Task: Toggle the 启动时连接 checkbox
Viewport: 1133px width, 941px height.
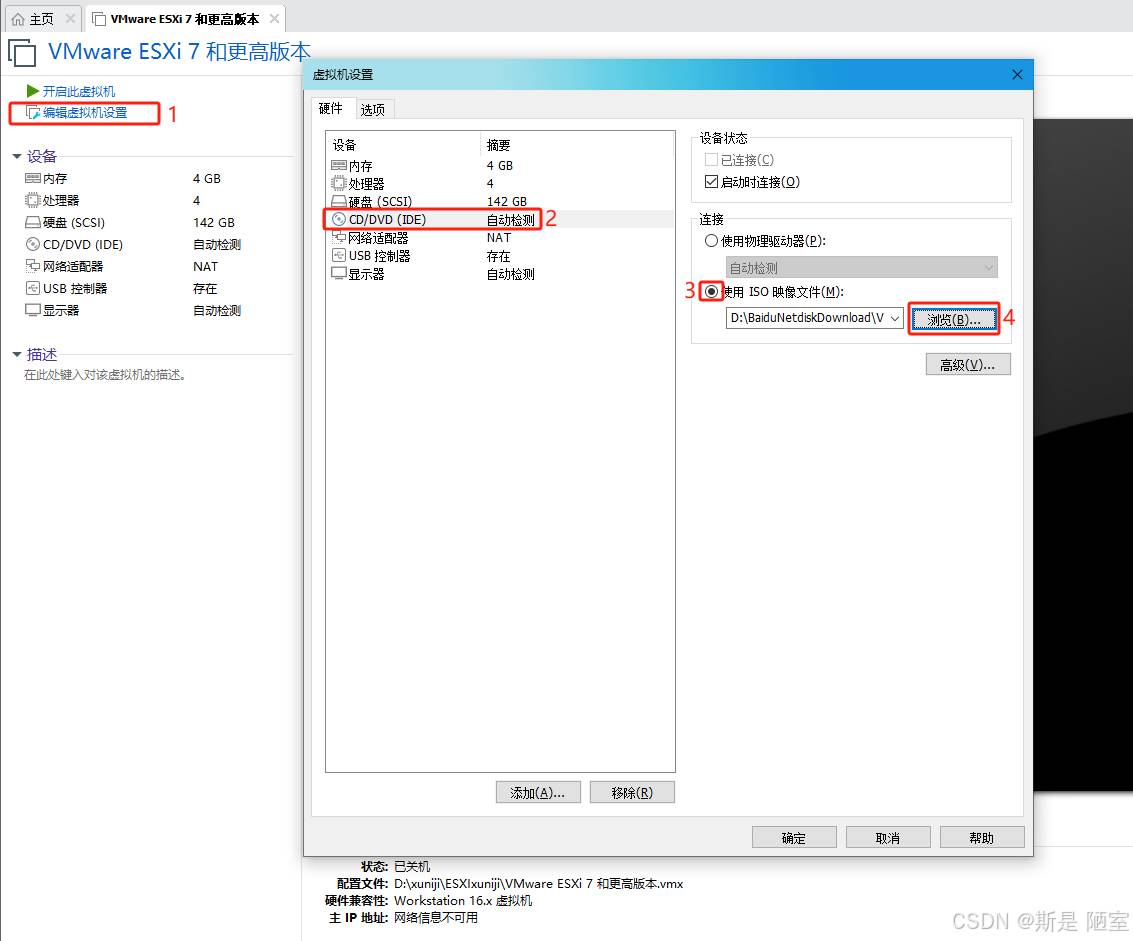Action: [712, 182]
